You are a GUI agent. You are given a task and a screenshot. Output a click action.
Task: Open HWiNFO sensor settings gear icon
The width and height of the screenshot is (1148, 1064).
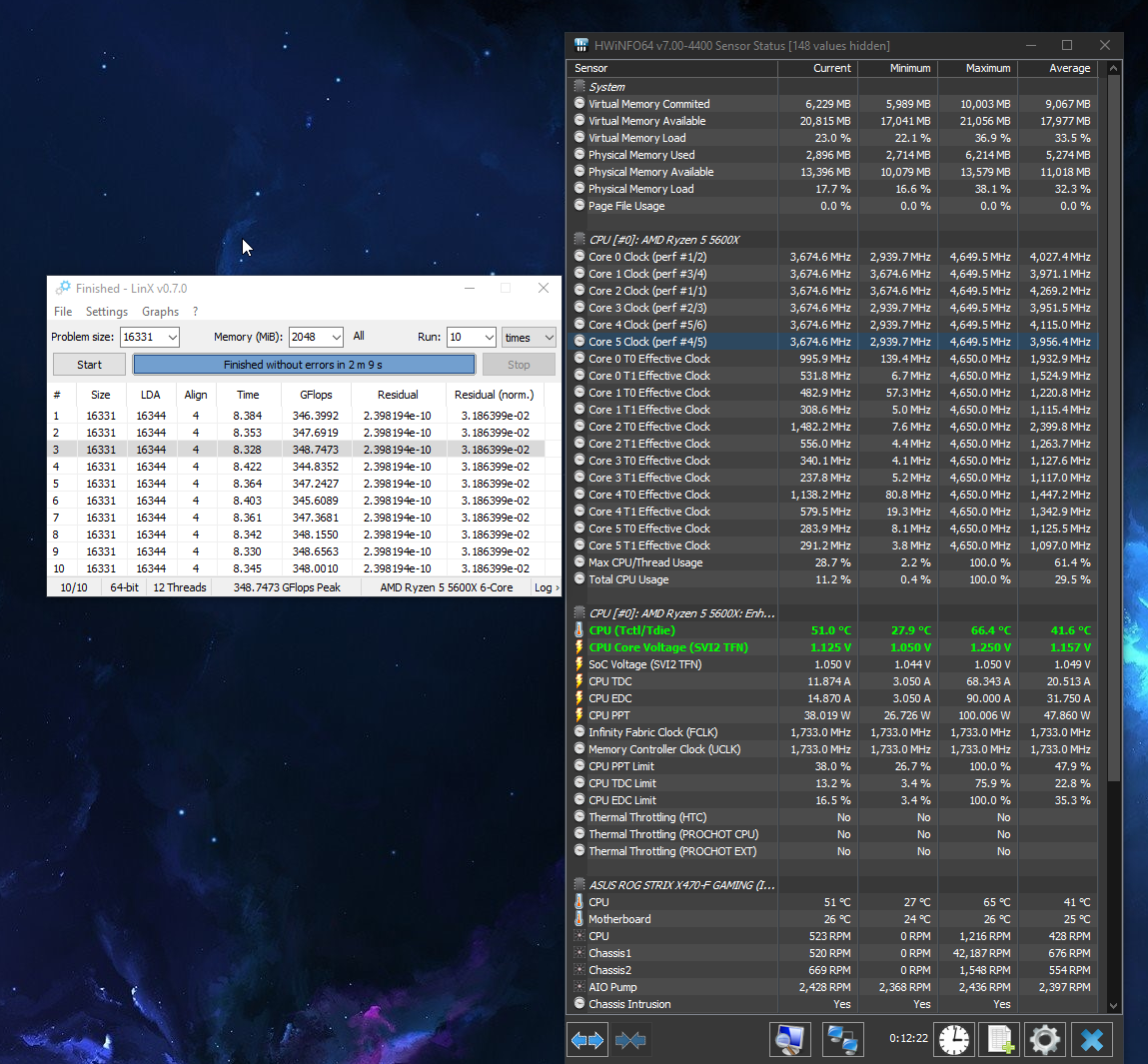(1045, 1040)
